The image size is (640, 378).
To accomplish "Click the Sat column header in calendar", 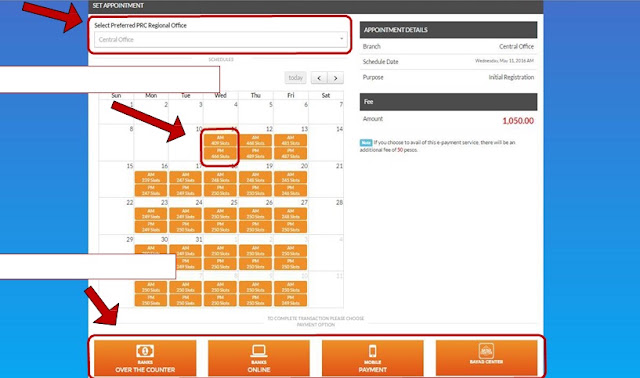I will tap(326, 96).
